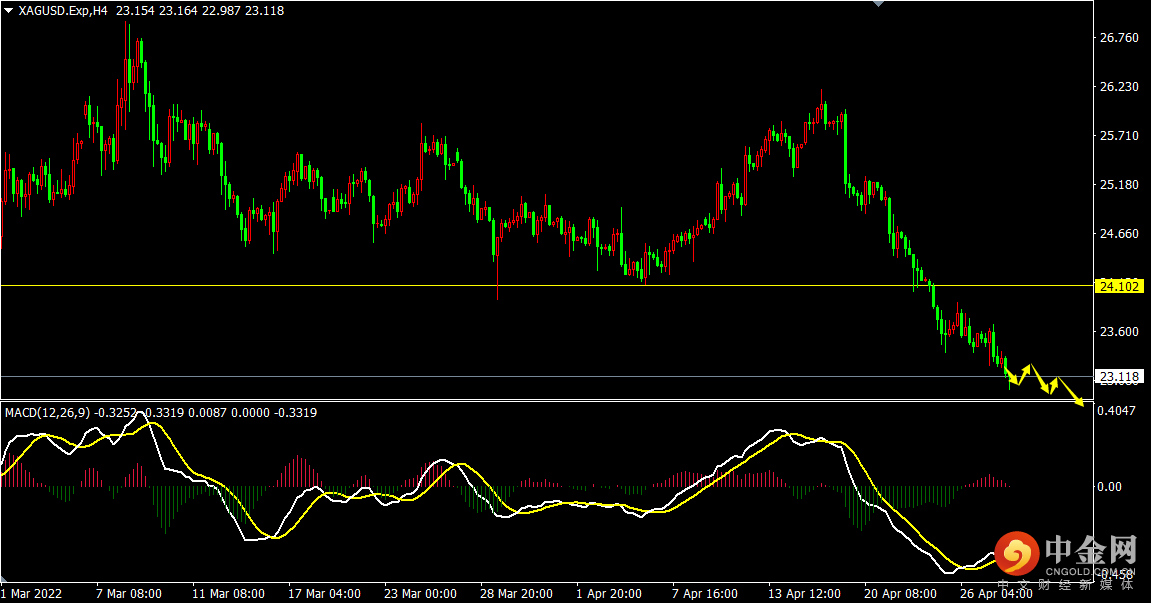
Task: Click the 7 Apr 16:00 time label
Action: click(x=705, y=593)
